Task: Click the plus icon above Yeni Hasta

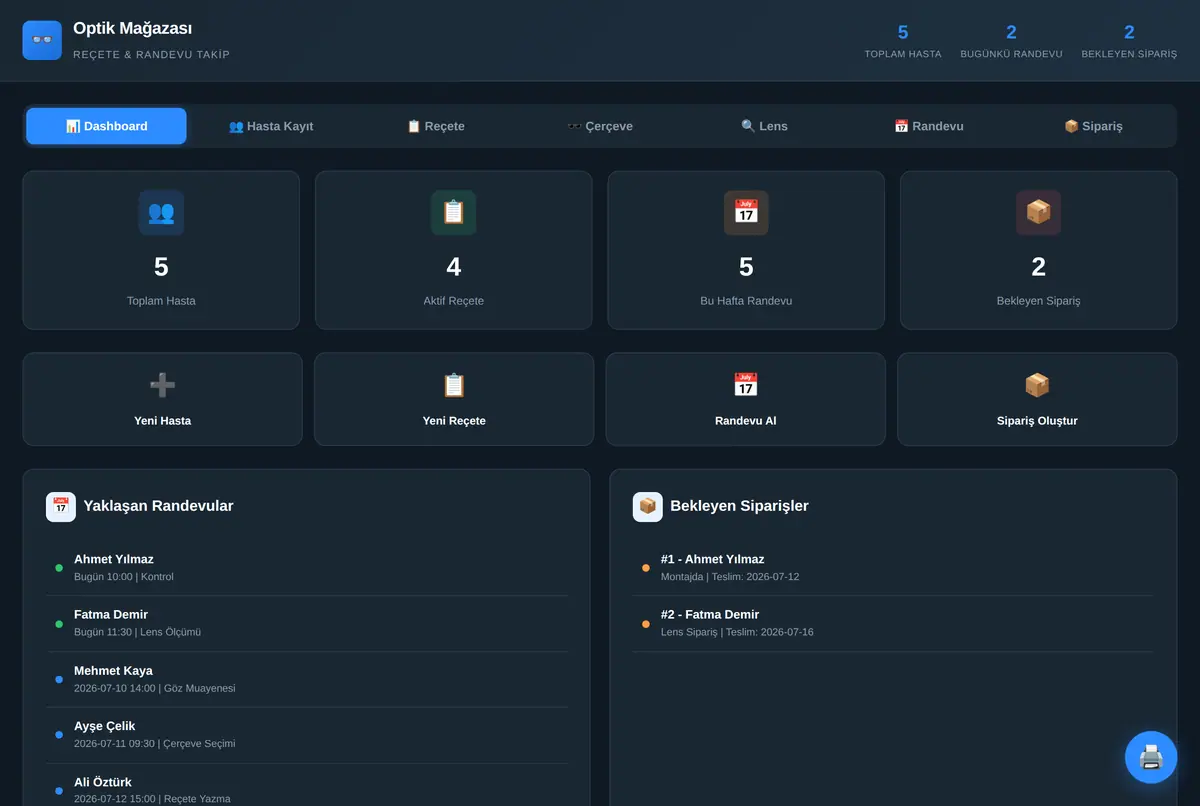Action: (x=162, y=385)
